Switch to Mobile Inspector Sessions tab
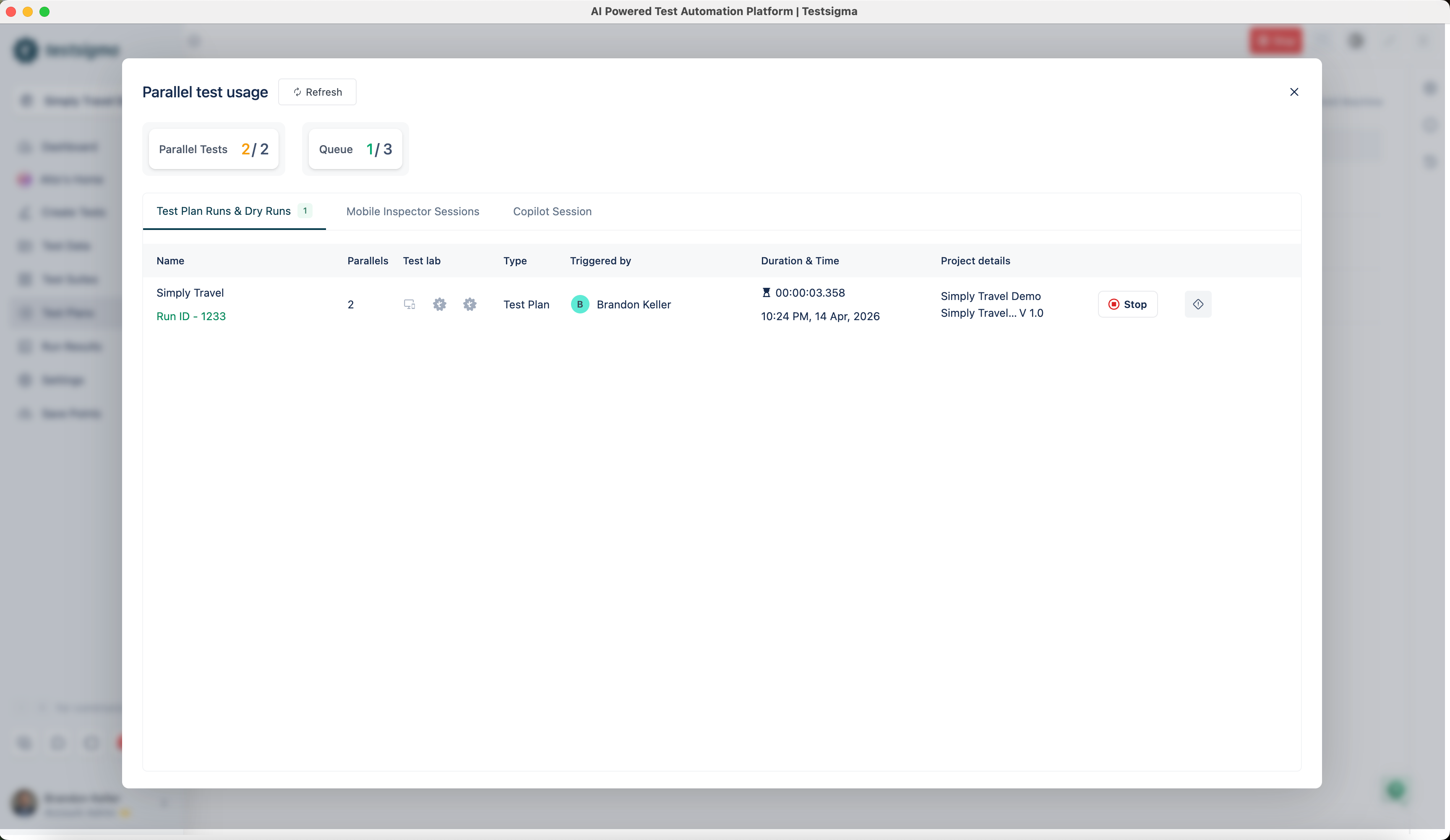1450x840 pixels. [412, 211]
